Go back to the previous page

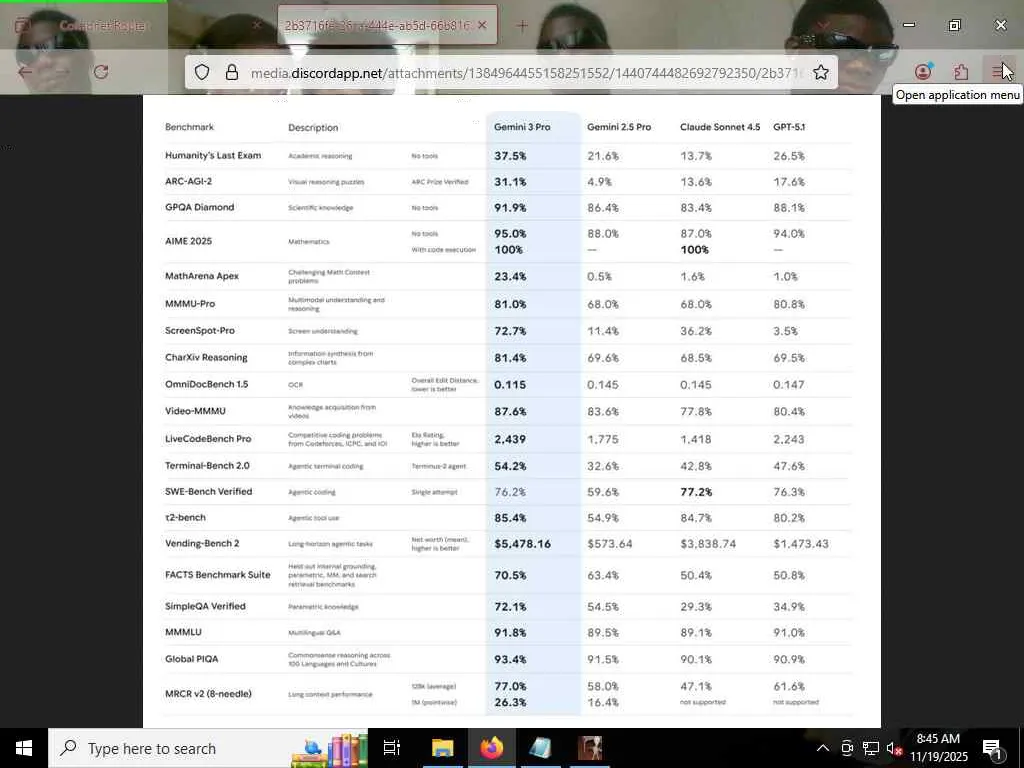25,72
